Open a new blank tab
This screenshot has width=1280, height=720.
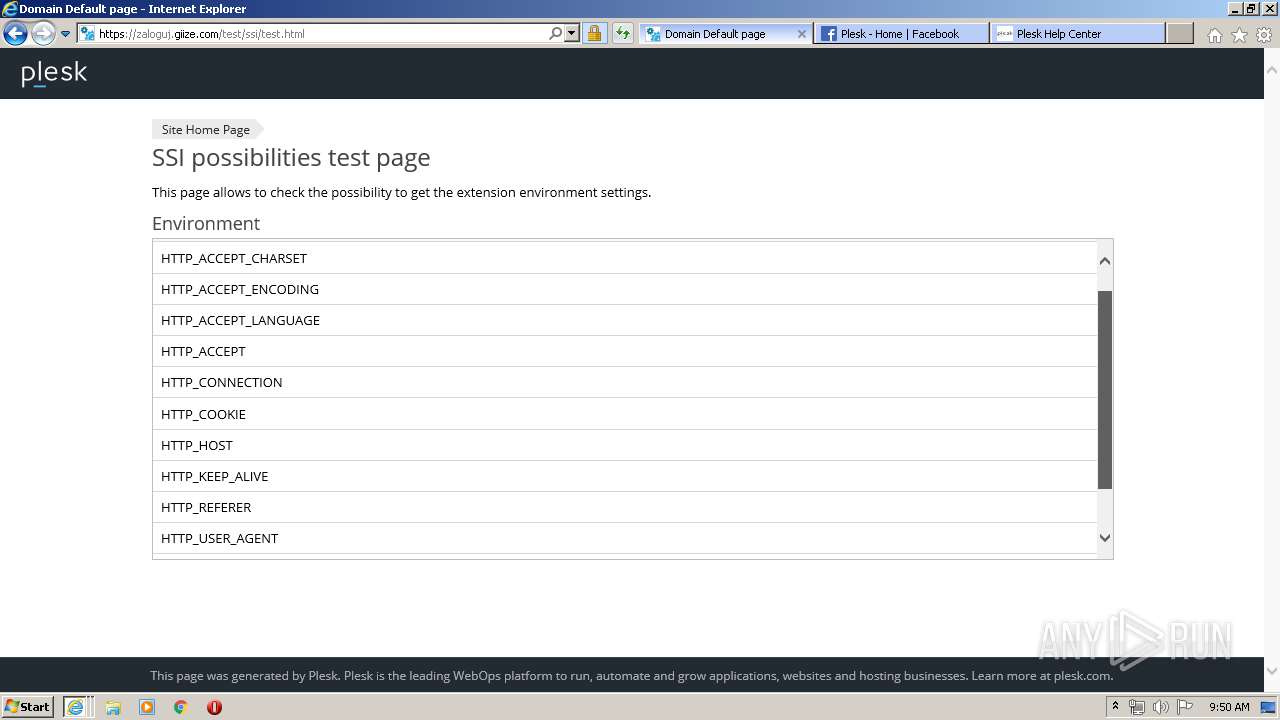(1180, 33)
